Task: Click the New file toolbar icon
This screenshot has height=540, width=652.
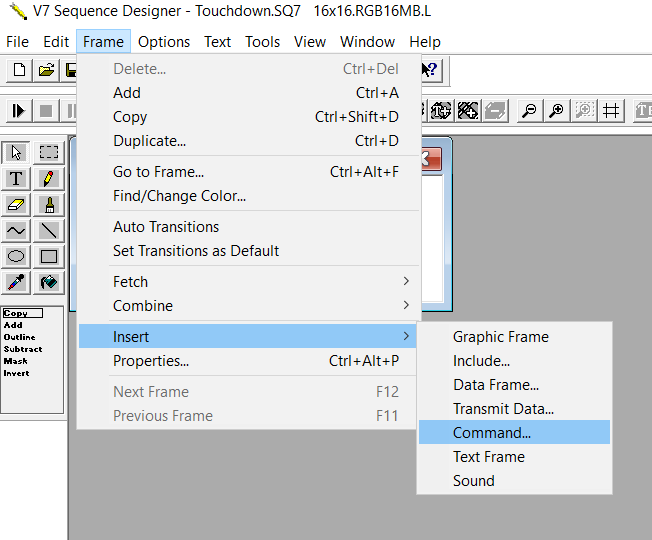Action: point(19,70)
